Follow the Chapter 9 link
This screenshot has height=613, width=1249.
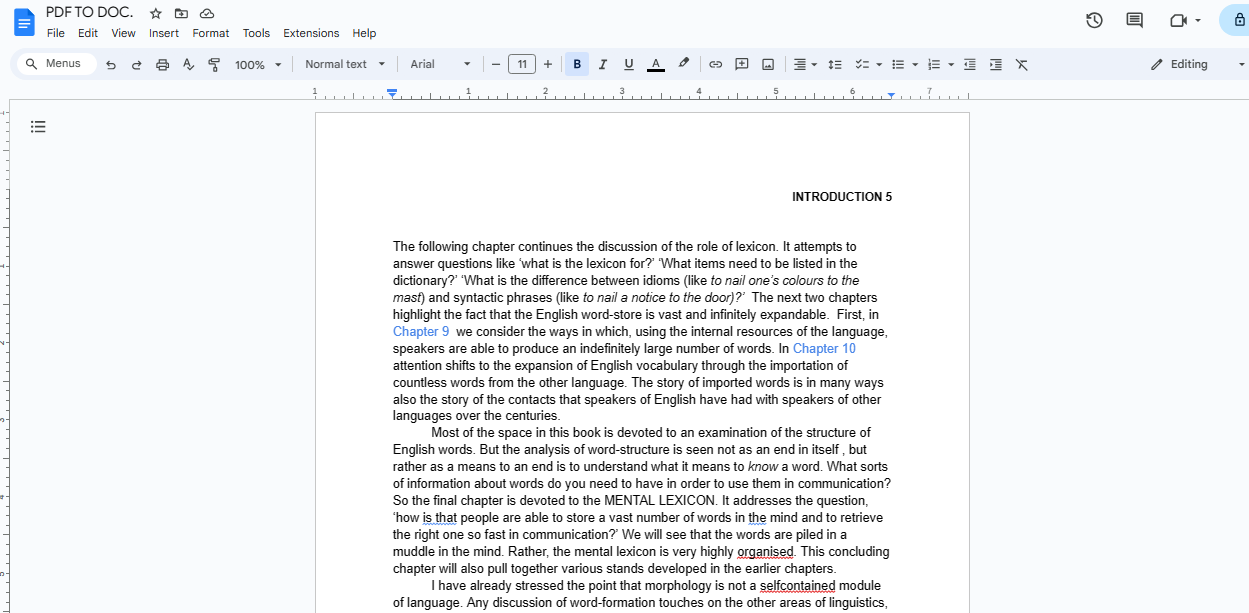[421, 332]
